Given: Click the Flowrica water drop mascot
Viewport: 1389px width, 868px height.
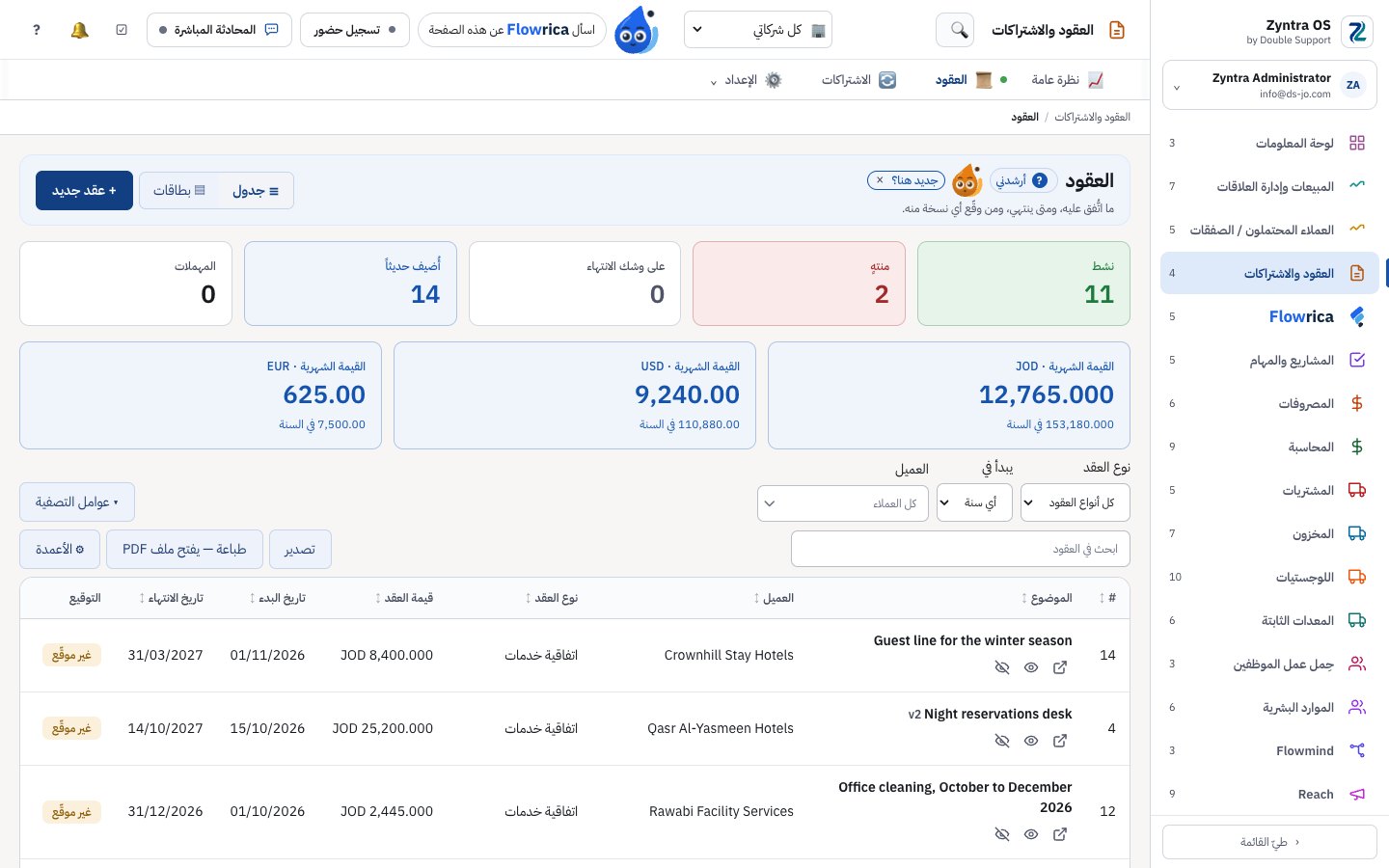Looking at the screenshot, I should (637, 30).
